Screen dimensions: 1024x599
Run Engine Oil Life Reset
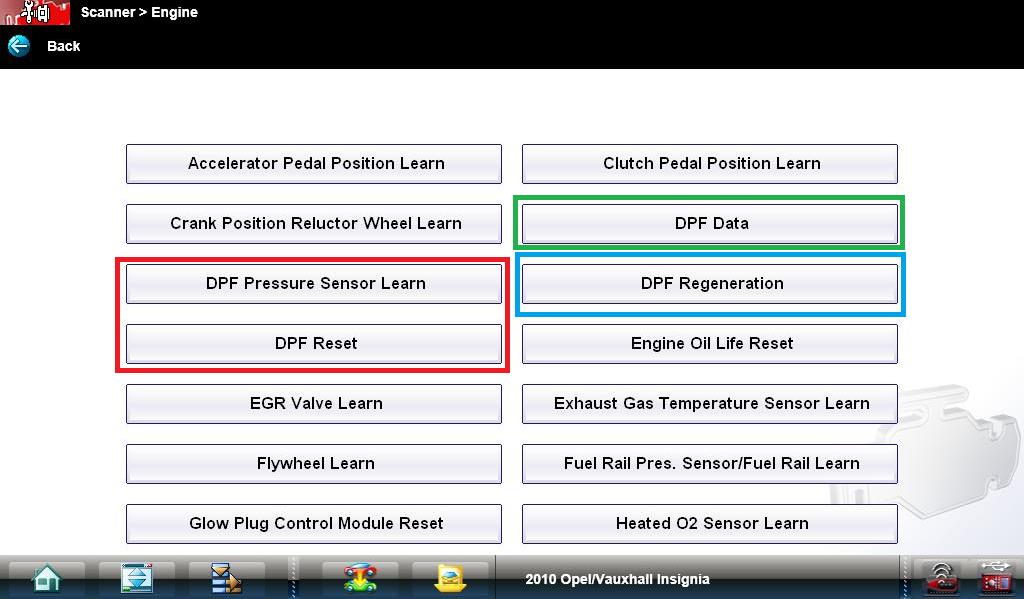click(x=710, y=344)
